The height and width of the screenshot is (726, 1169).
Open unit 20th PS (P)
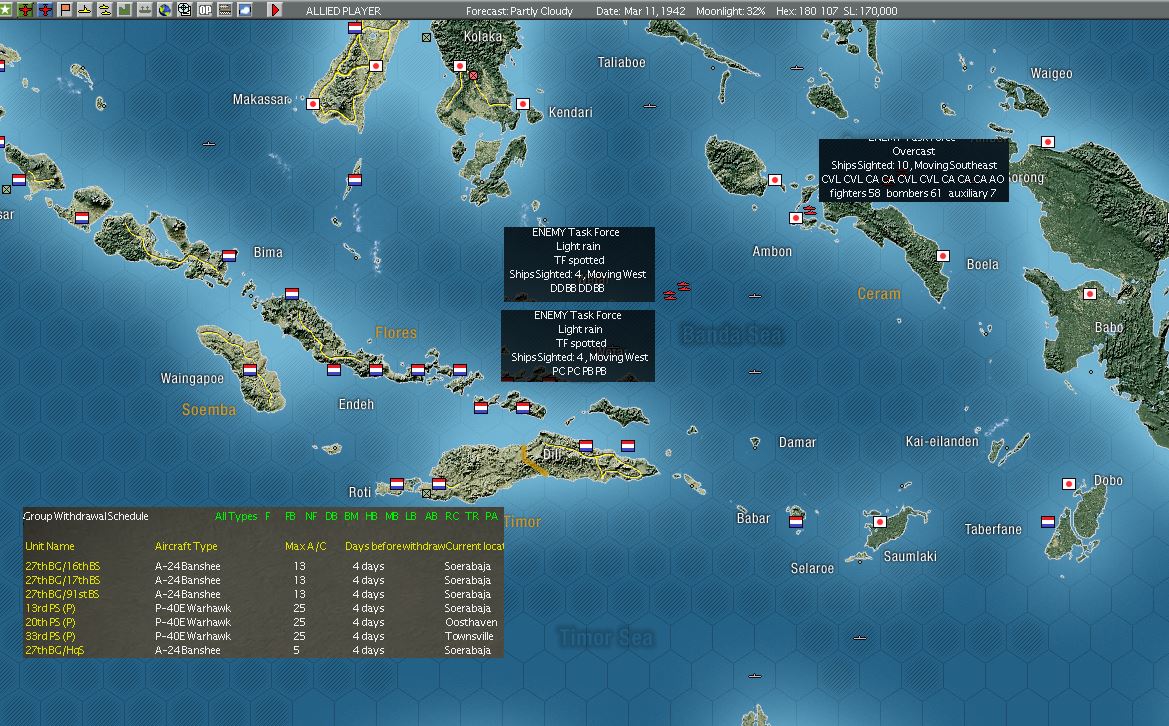[x=51, y=622]
